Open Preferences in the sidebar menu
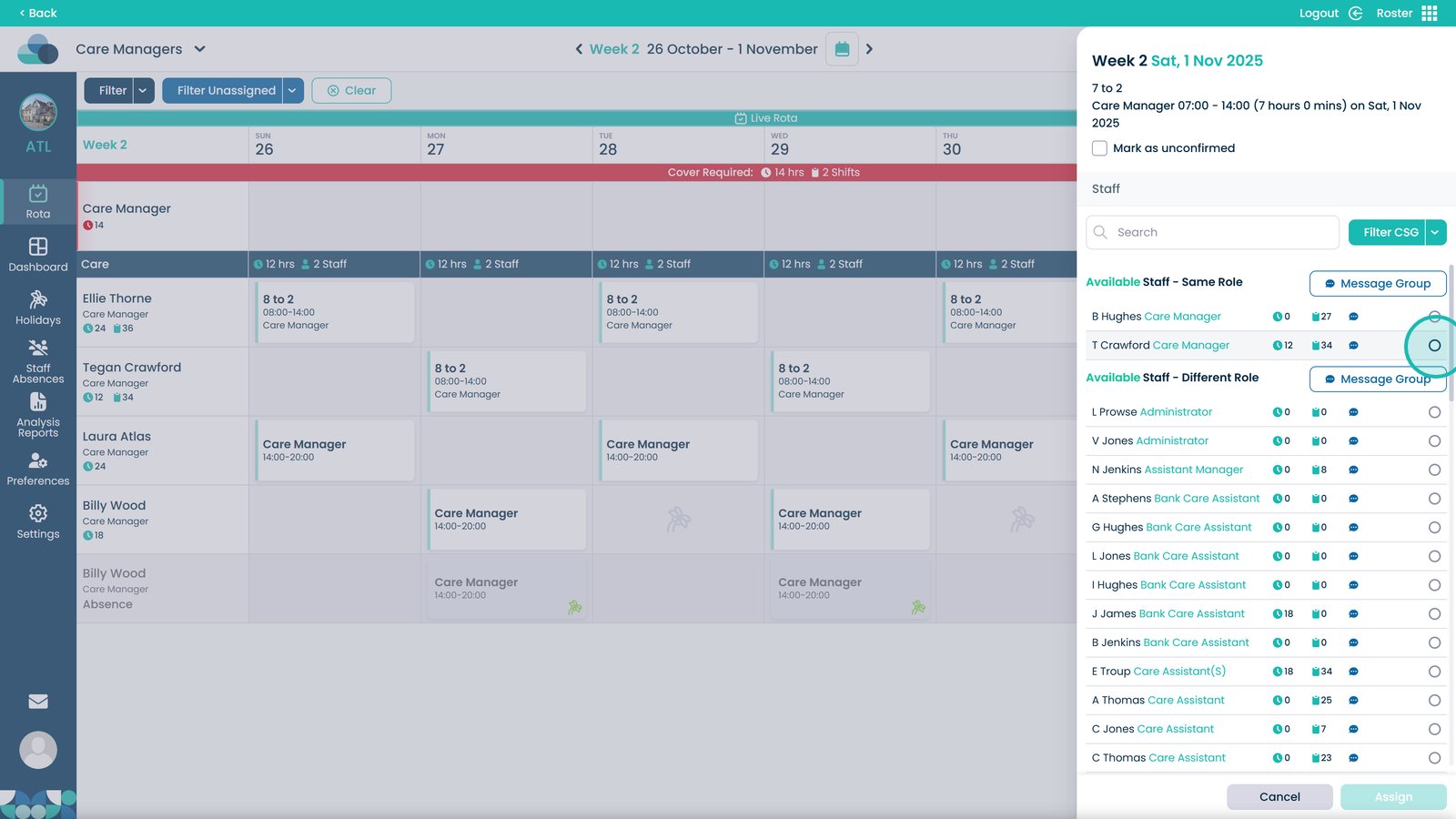This screenshot has width=1456, height=819. [38, 470]
